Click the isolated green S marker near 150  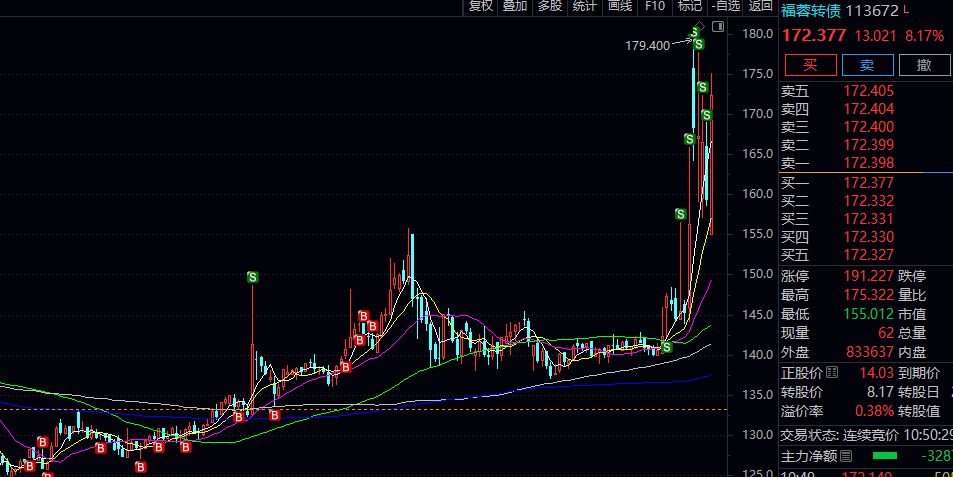click(x=253, y=277)
